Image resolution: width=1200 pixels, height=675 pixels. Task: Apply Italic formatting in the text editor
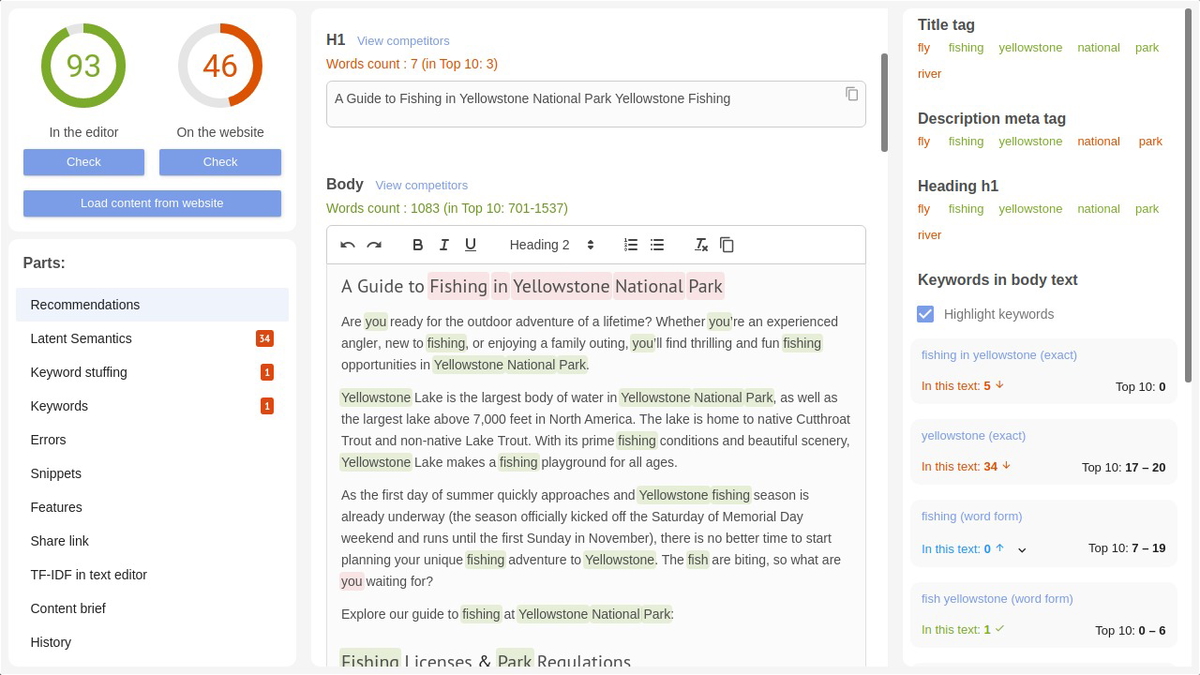click(444, 244)
